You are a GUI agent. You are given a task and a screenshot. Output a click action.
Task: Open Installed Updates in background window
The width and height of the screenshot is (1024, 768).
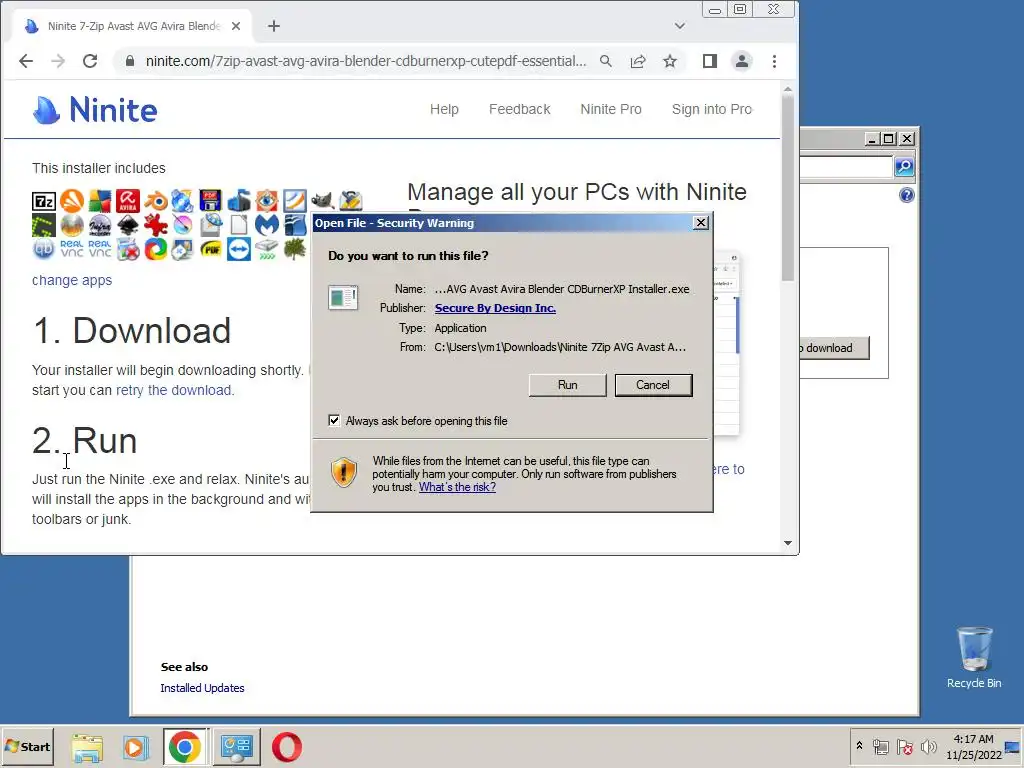(x=202, y=688)
